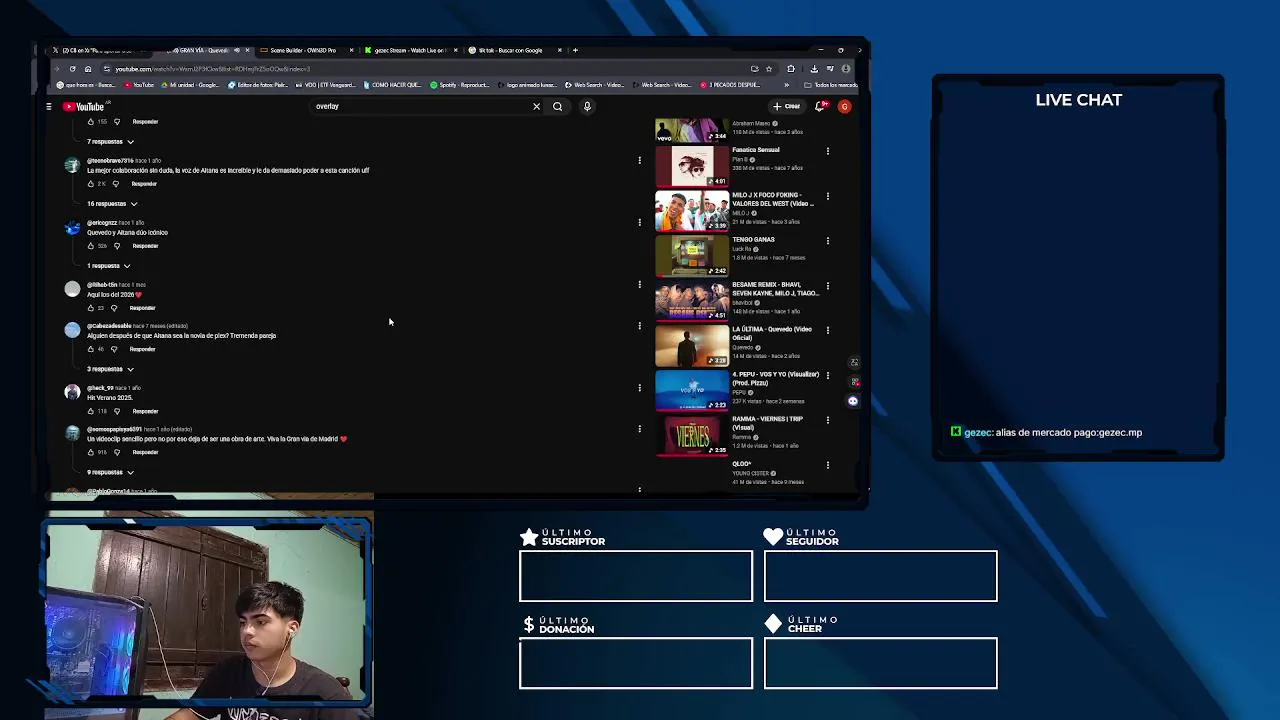Open 'Mi unidad - Google' bookmark
This screenshot has height=720, width=1280.
[191, 85]
